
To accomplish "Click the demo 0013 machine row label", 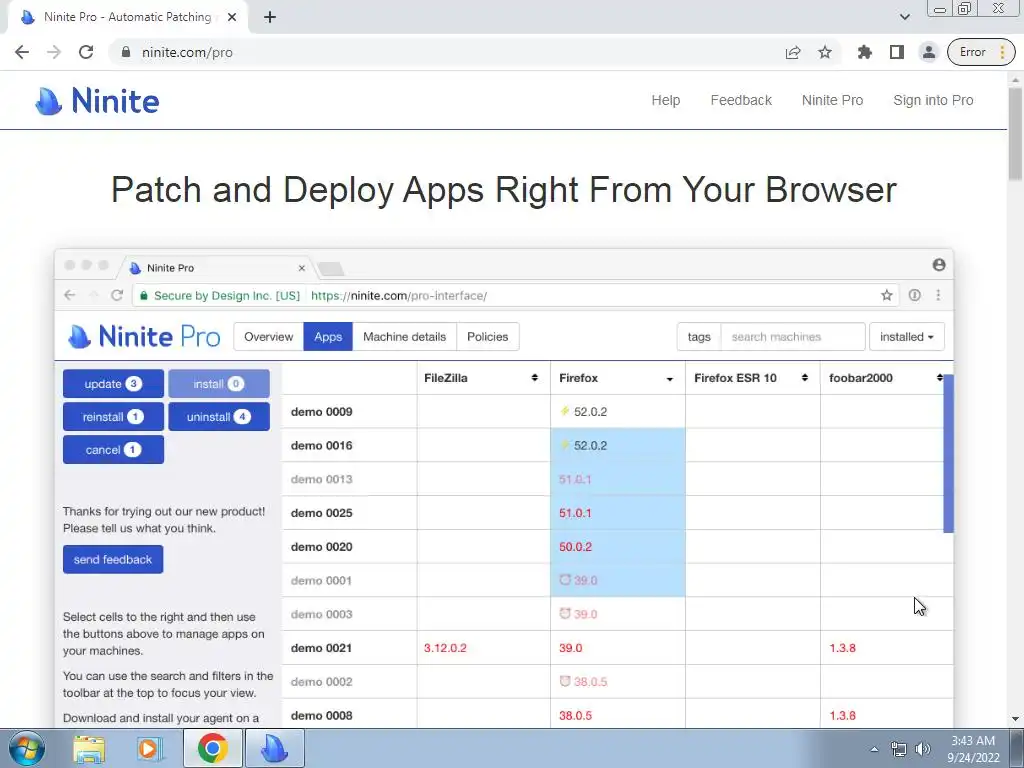I will pos(321,479).
